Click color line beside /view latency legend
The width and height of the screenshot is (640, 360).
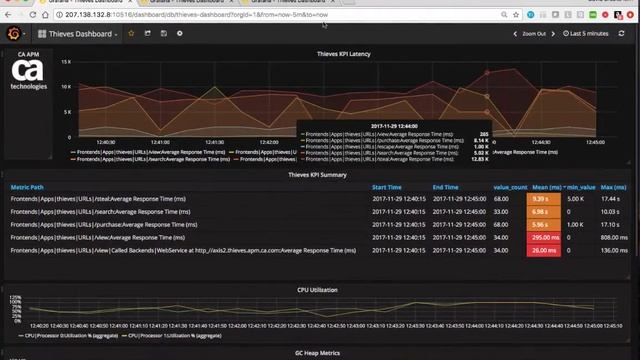pos(73,152)
